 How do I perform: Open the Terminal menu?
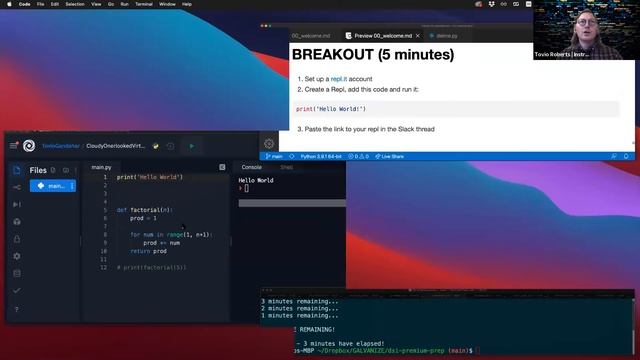[x=144, y=4]
